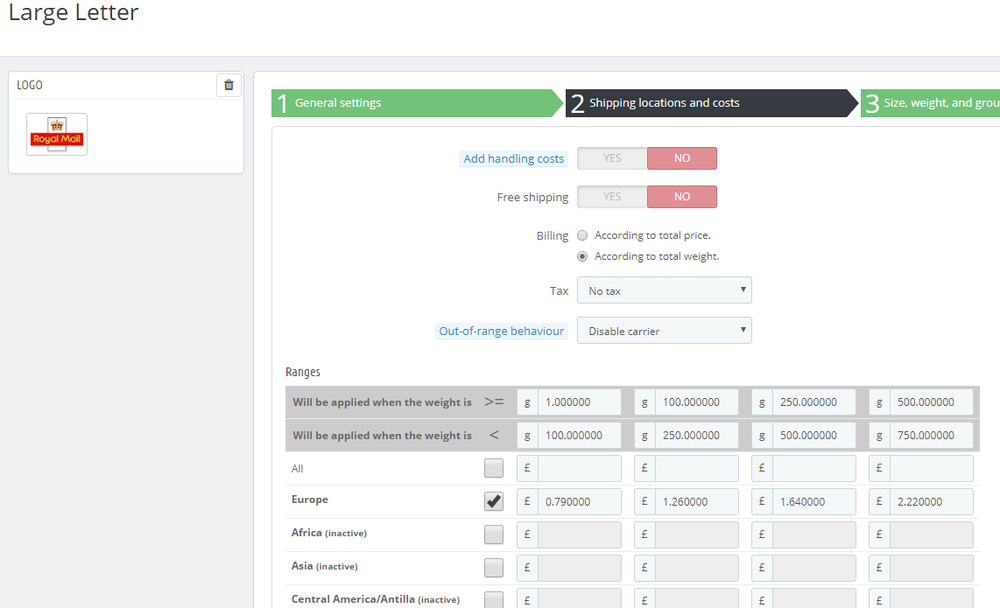Edit Europe price 1.640000 field

point(814,501)
